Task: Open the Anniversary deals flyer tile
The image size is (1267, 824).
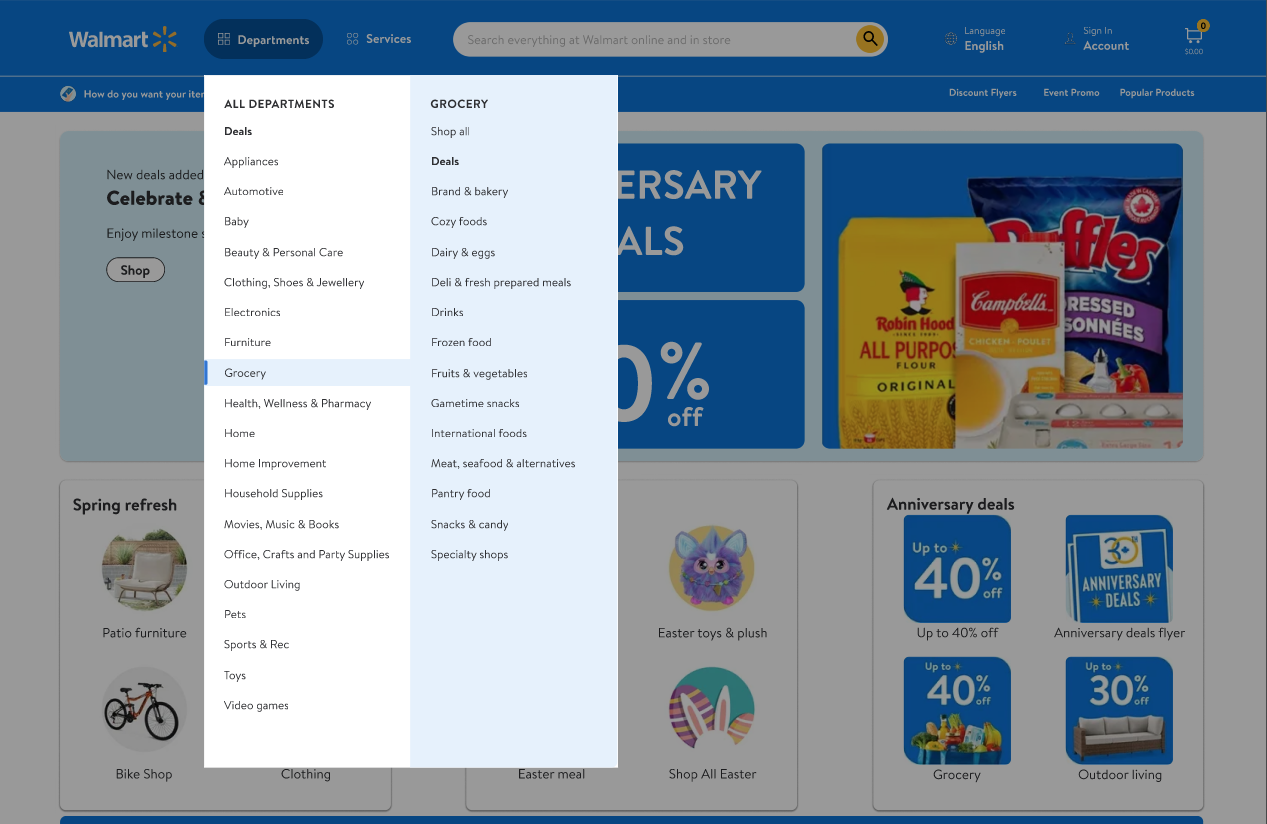Action: tap(1119, 569)
